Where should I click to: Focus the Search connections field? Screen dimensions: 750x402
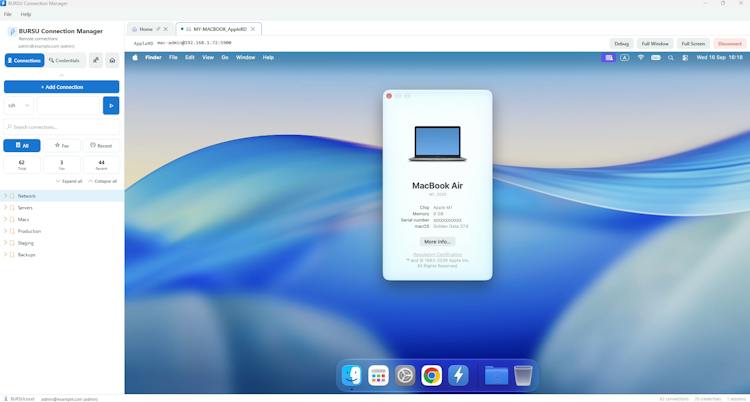tap(62, 127)
